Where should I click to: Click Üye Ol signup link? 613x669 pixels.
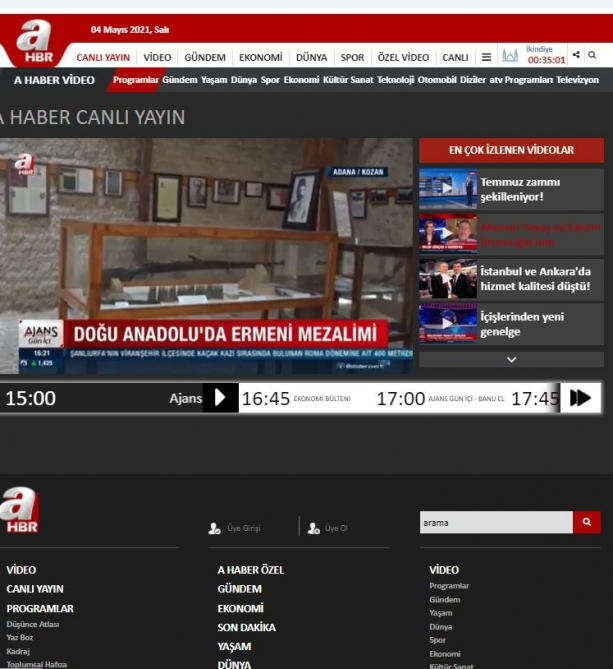336,528
